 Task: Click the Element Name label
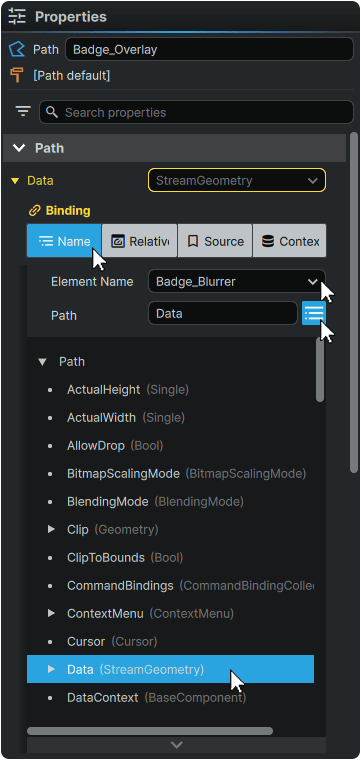(x=92, y=282)
